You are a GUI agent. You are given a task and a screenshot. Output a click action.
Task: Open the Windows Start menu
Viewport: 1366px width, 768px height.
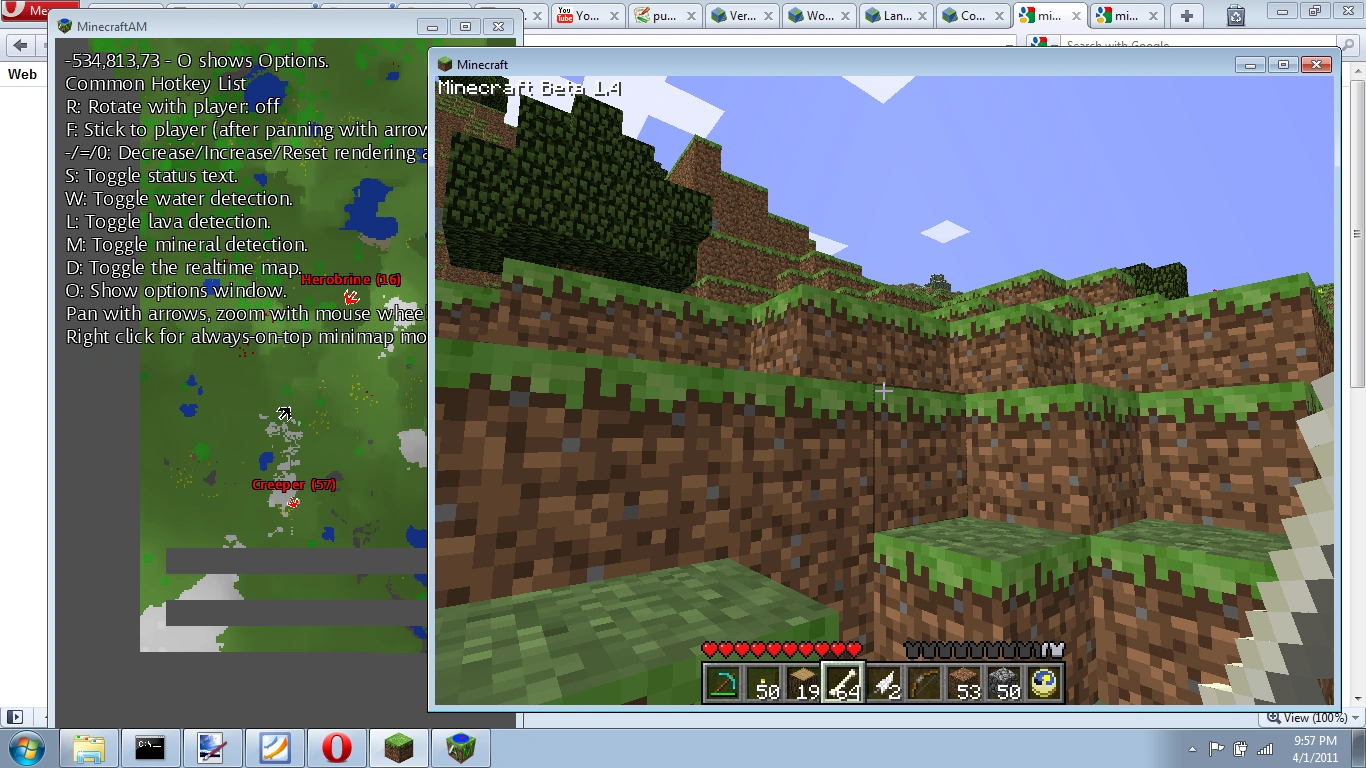coord(25,748)
